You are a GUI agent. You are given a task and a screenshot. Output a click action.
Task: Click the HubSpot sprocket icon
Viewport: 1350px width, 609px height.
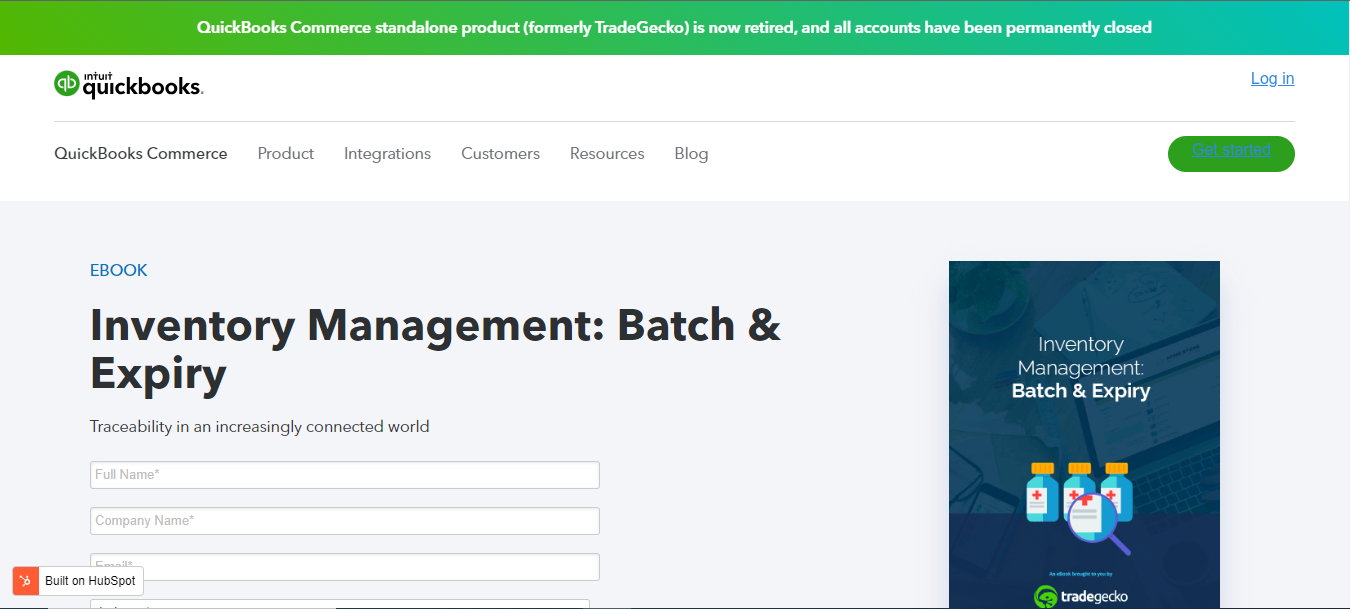pyautogui.click(x=26, y=581)
